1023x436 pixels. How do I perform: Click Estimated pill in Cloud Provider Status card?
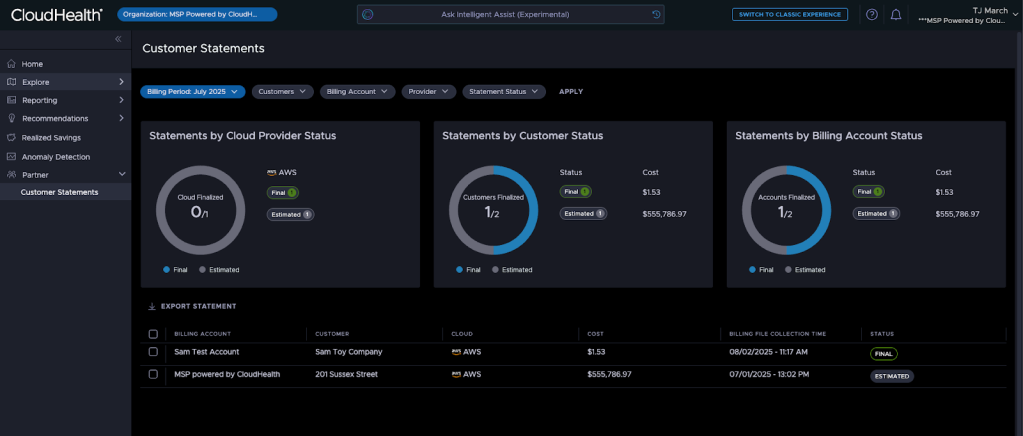click(290, 214)
